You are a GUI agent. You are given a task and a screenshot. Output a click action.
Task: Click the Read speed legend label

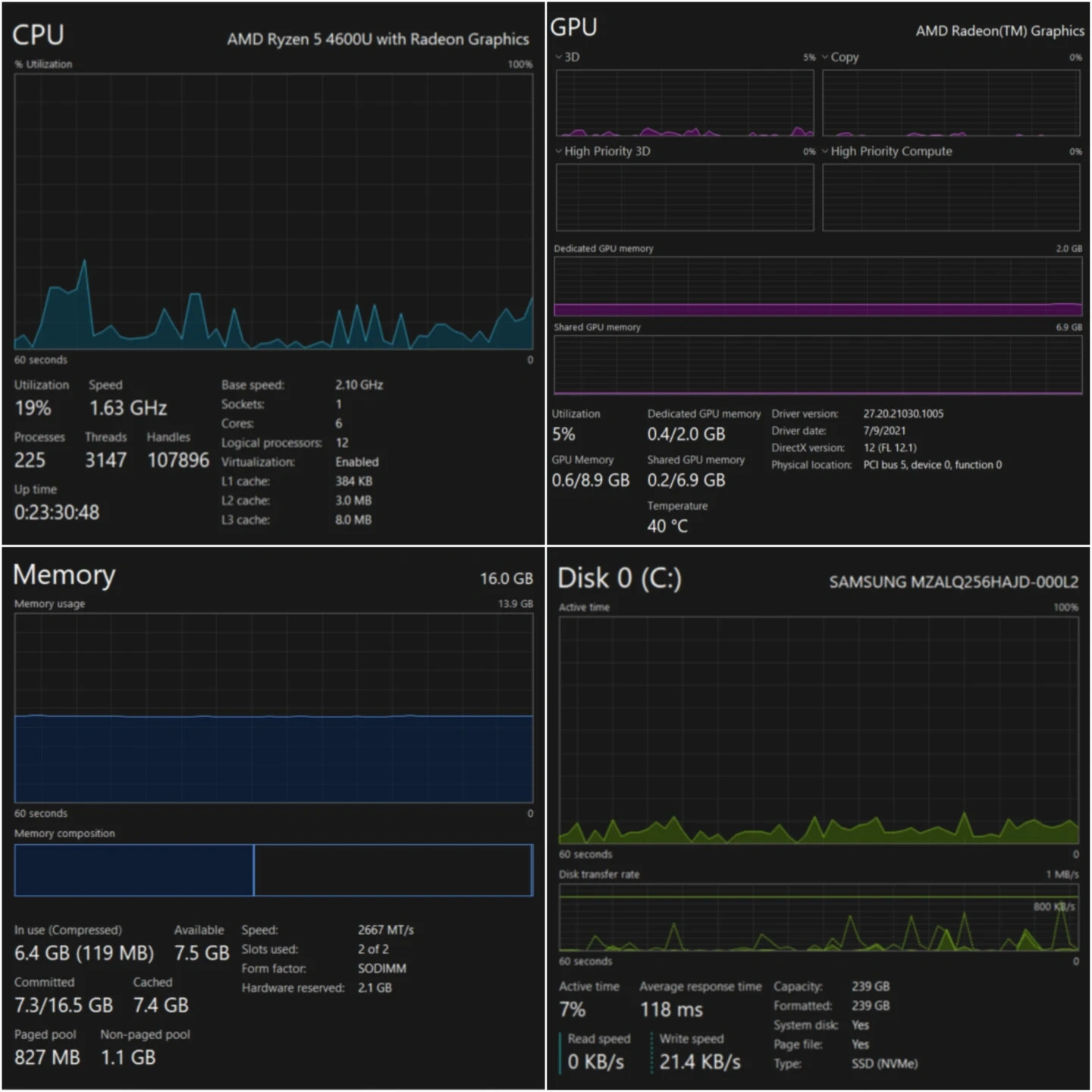tap(598, 1039)
